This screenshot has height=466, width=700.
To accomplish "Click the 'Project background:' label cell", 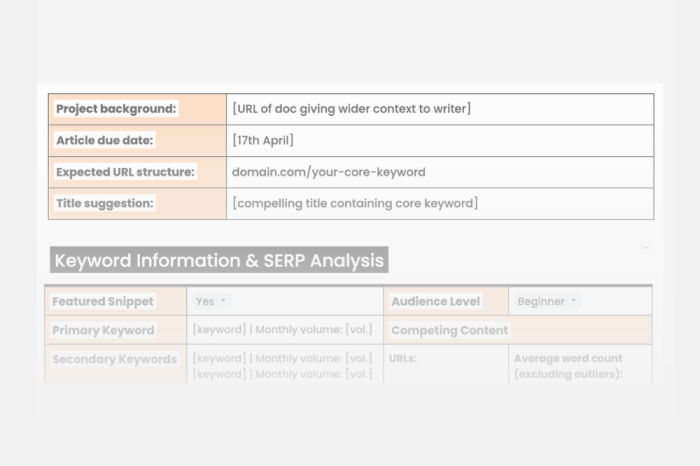I will tap(116, 109).
